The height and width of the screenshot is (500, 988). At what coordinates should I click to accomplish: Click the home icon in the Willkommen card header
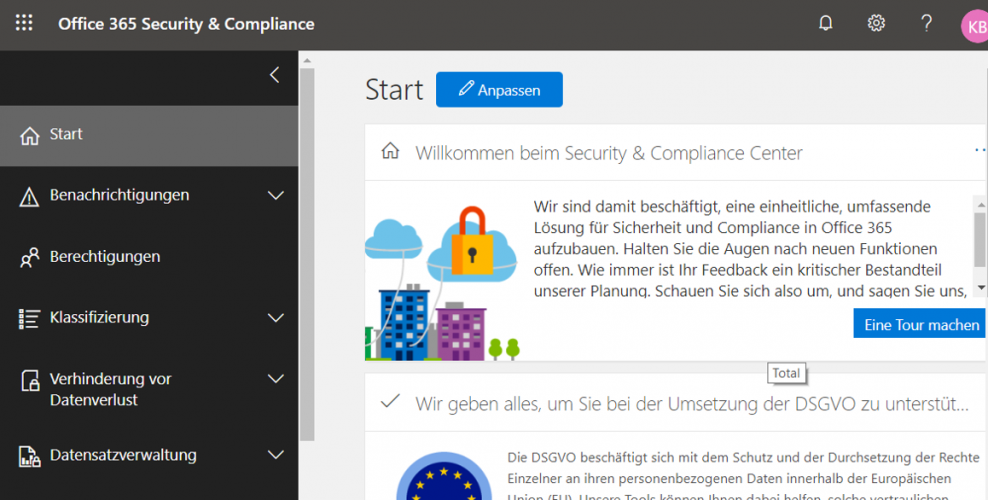pos(391,151)
